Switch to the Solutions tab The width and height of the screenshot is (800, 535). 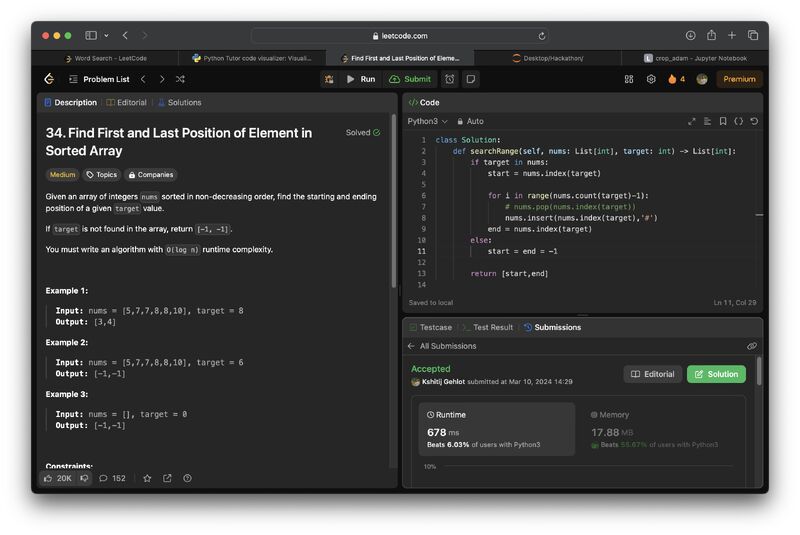[x=180, y=103]
